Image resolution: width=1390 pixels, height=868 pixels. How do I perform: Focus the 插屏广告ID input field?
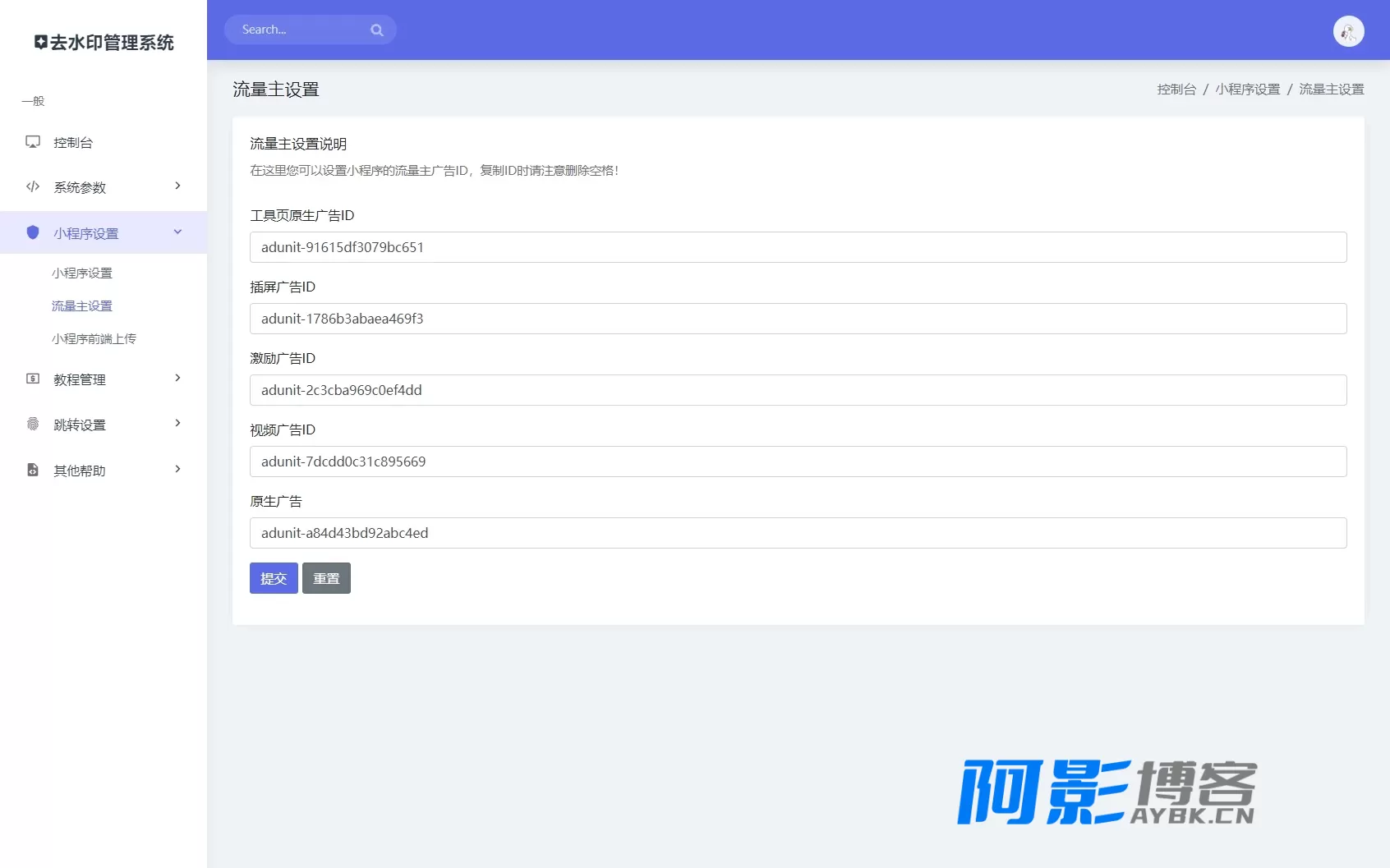[799, 319]
